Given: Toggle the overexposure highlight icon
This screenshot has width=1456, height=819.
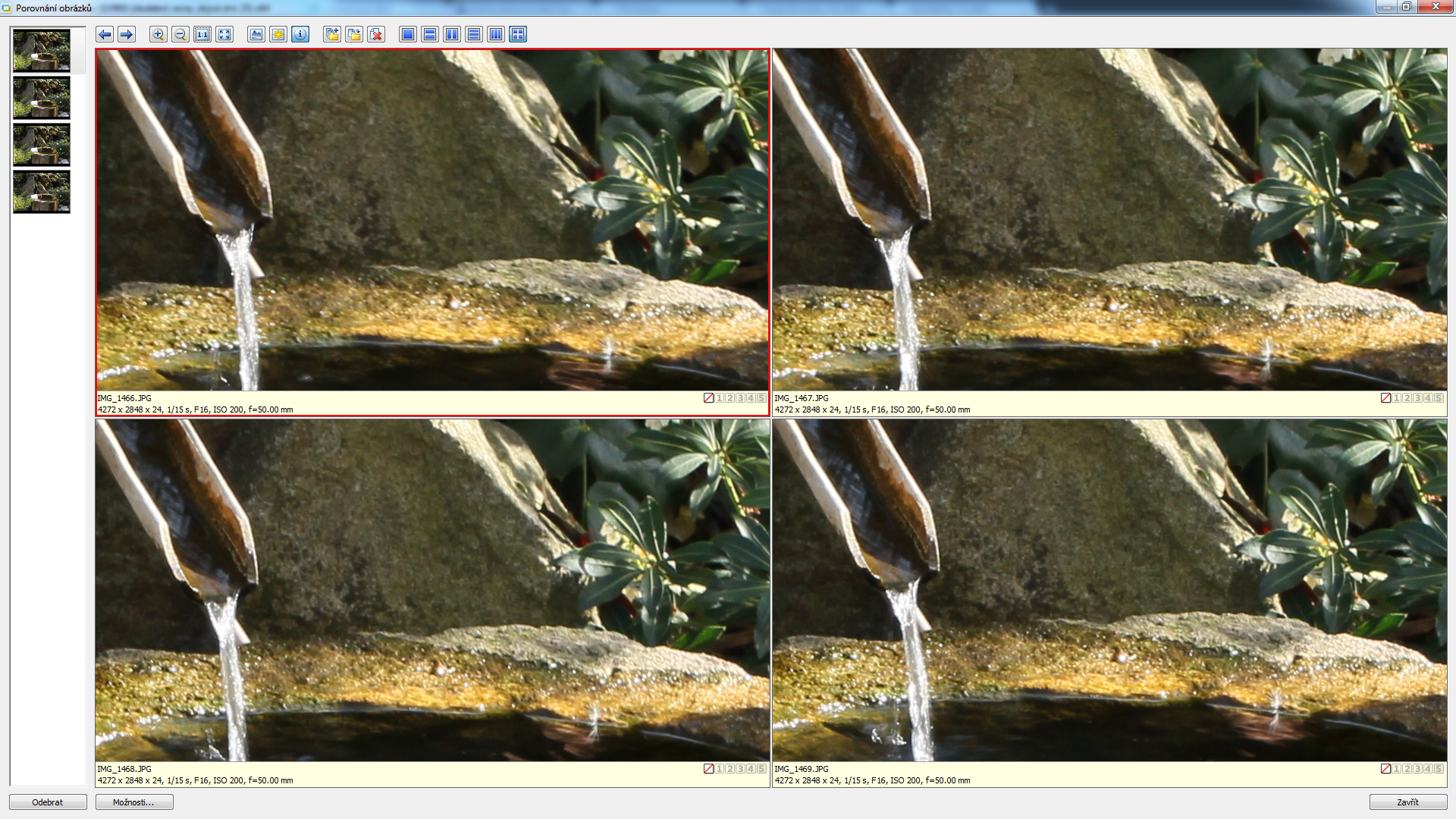Looking at the screenshot, I should pos(278,34).
